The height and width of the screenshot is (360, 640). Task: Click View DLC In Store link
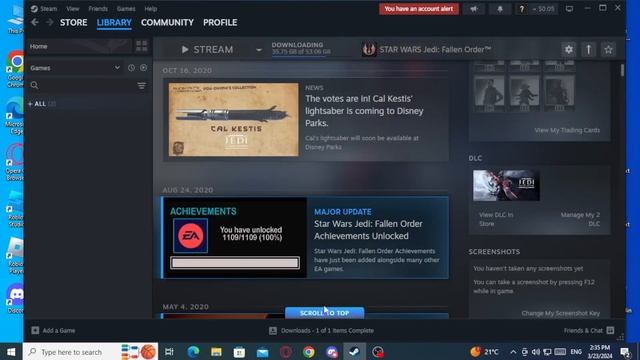tap(496, 219)
